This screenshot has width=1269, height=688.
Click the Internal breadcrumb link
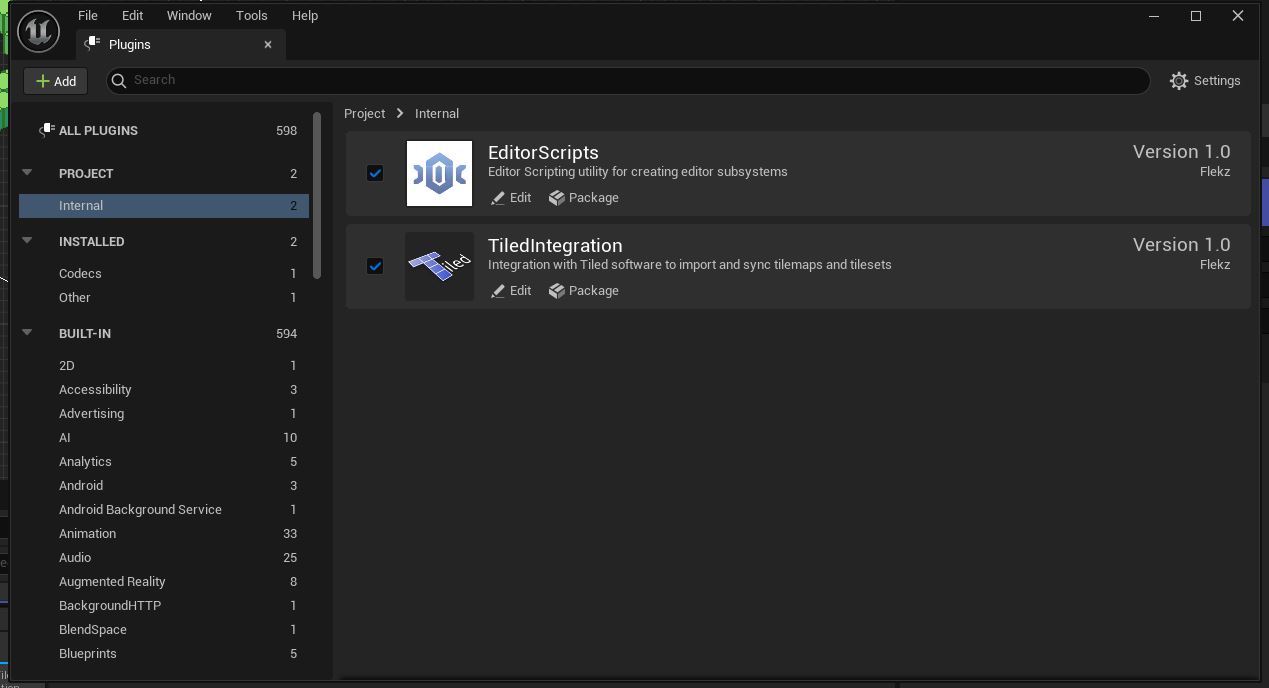coord(437,113)
